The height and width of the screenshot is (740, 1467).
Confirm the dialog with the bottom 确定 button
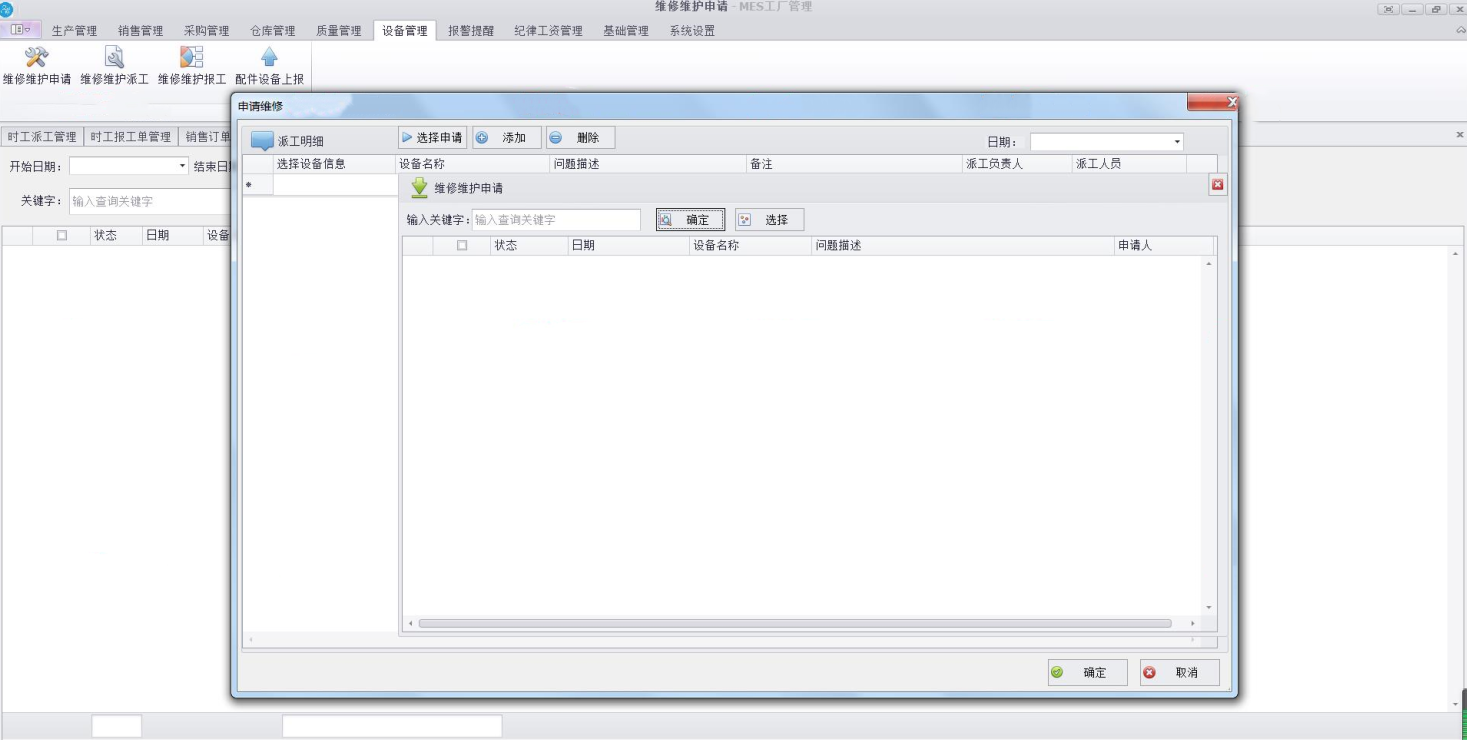1087,673
